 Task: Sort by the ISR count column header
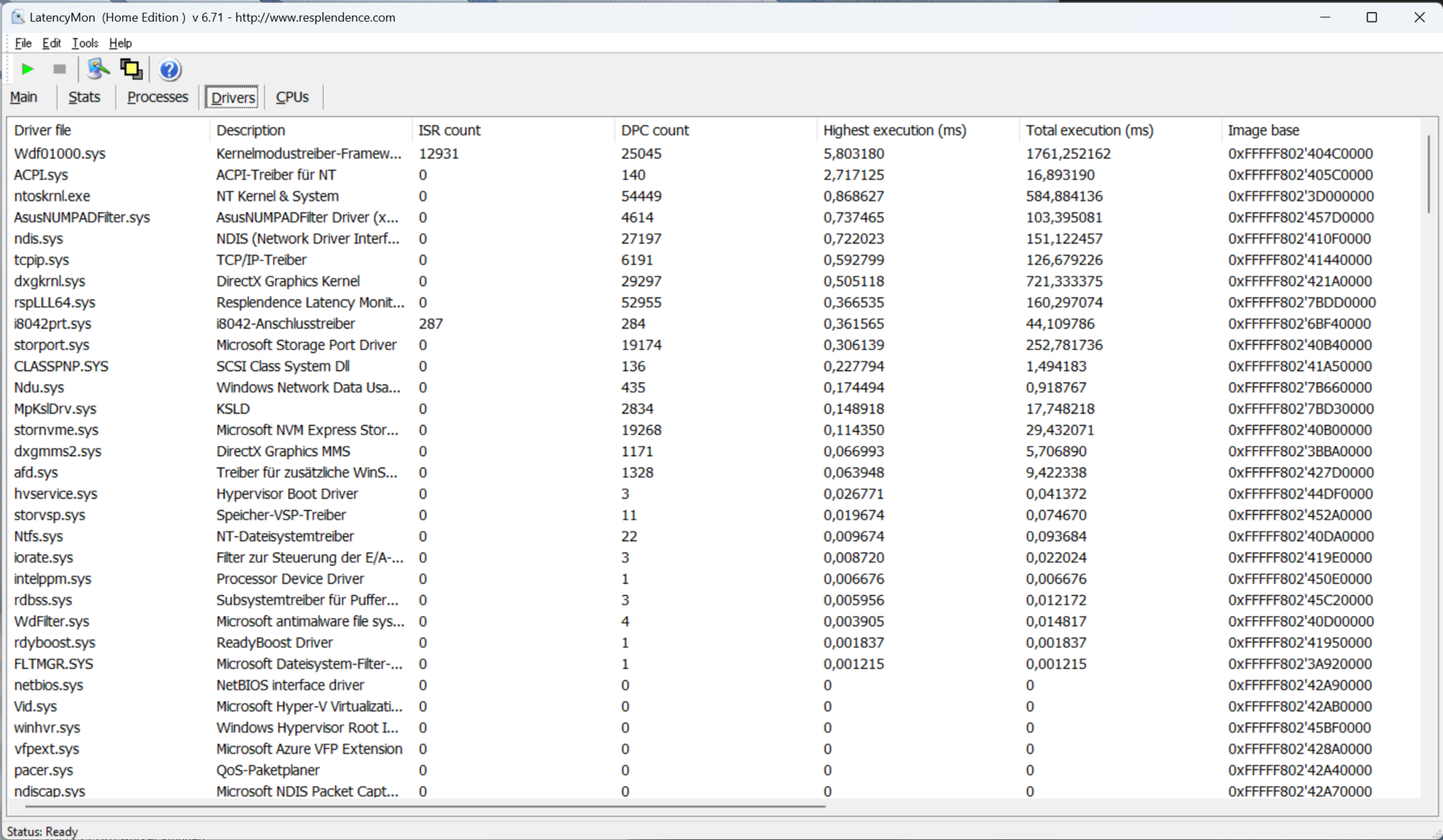click(449, 130)
